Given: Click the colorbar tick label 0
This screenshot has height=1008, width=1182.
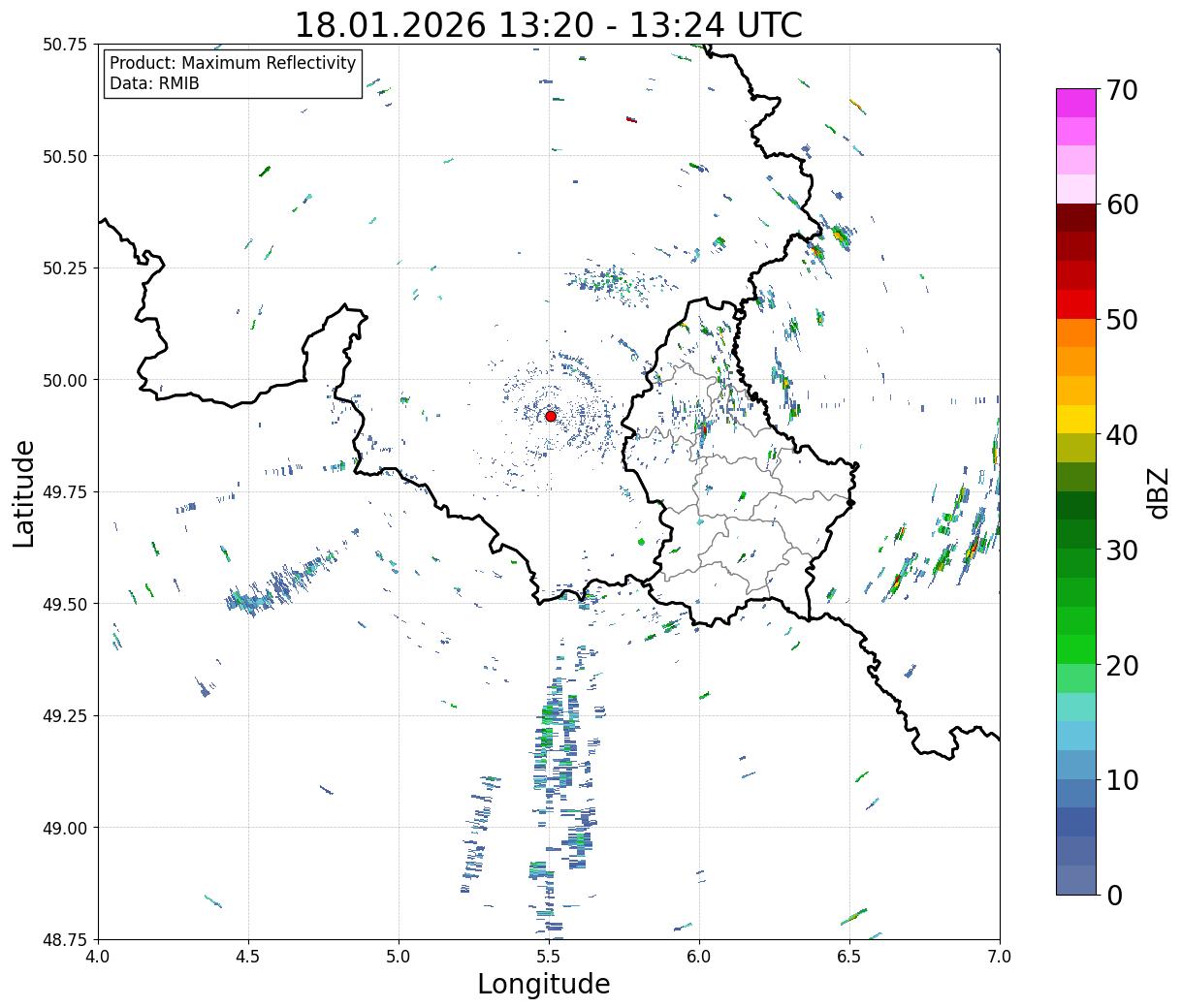Looking at the screenshot, I should point(1114,895).
